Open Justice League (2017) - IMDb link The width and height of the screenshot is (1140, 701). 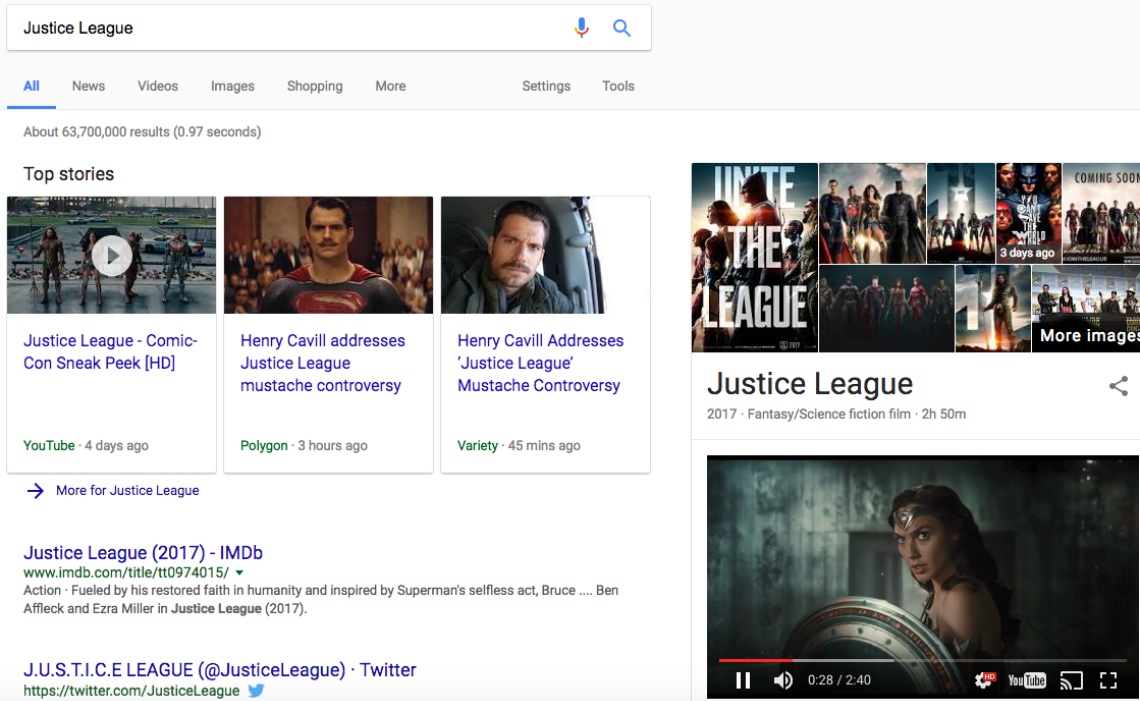[x=143, y=552]
